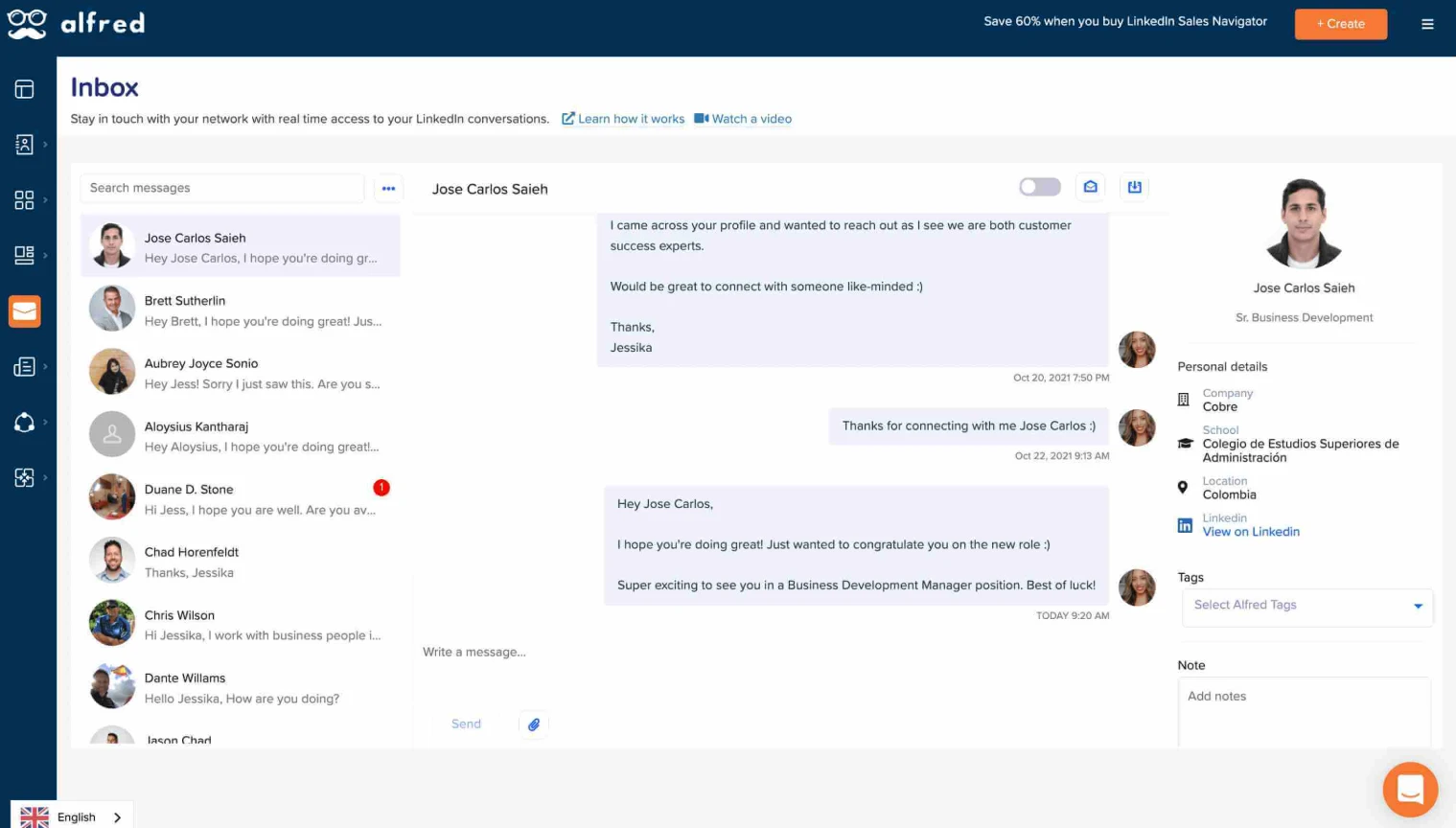Open the news feed icon in sidebar
The image size is (1456, 828).
tap(24, 367)
